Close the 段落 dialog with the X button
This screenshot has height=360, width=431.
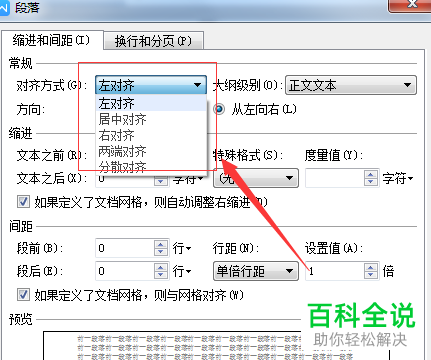pos(410,5)
